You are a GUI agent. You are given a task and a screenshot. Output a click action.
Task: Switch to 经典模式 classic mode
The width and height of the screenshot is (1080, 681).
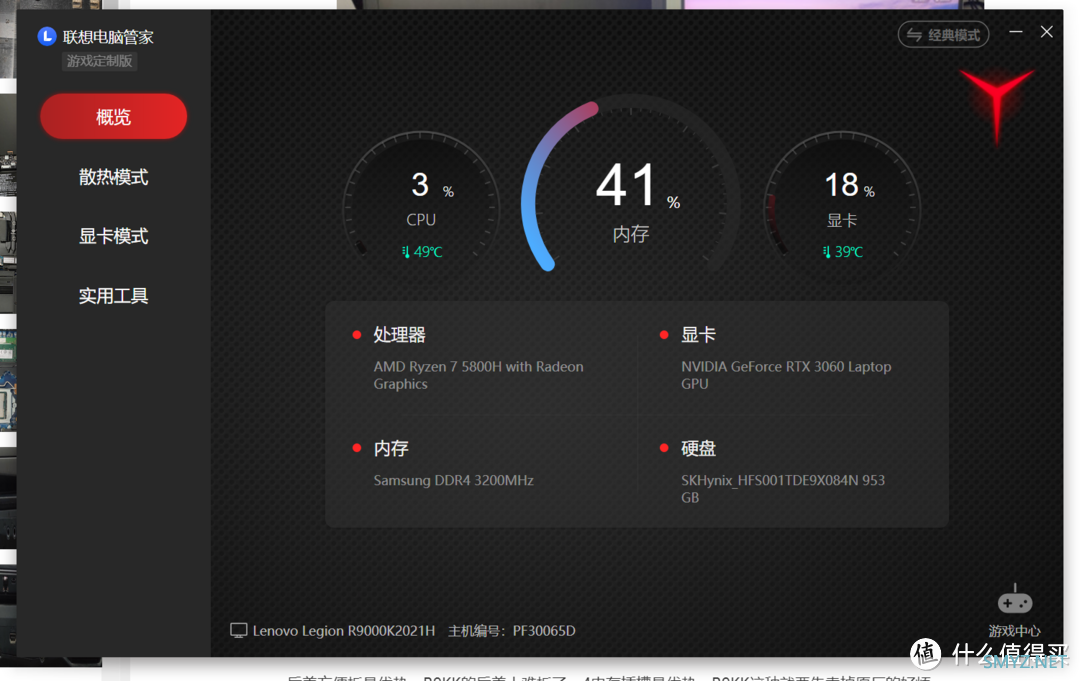tap(944, 34)
